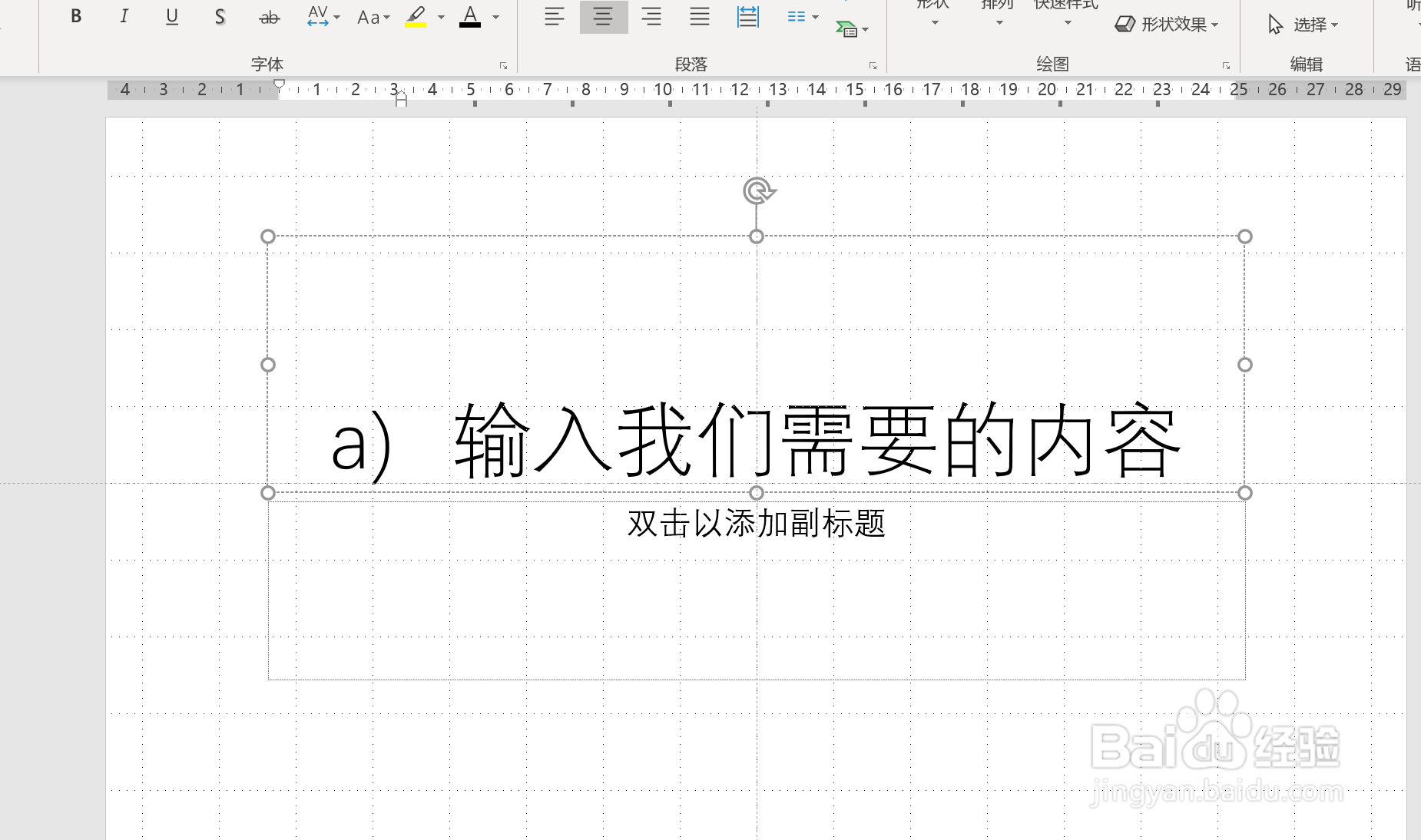
Task: Click the font dialog launcher in 字体 group
Action: point(504,65)
